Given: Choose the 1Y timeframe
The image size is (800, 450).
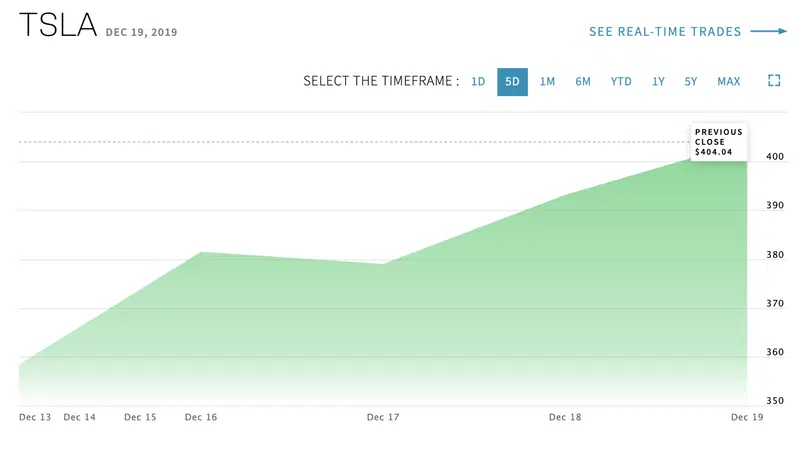Looking at the screenshot, I should point(658,82).
